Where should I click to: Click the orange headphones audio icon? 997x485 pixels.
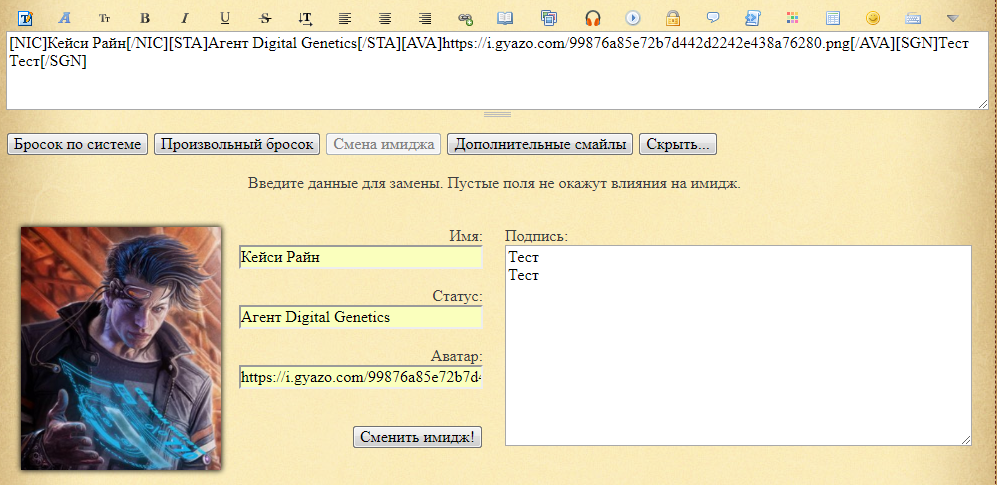click(593, 18)
